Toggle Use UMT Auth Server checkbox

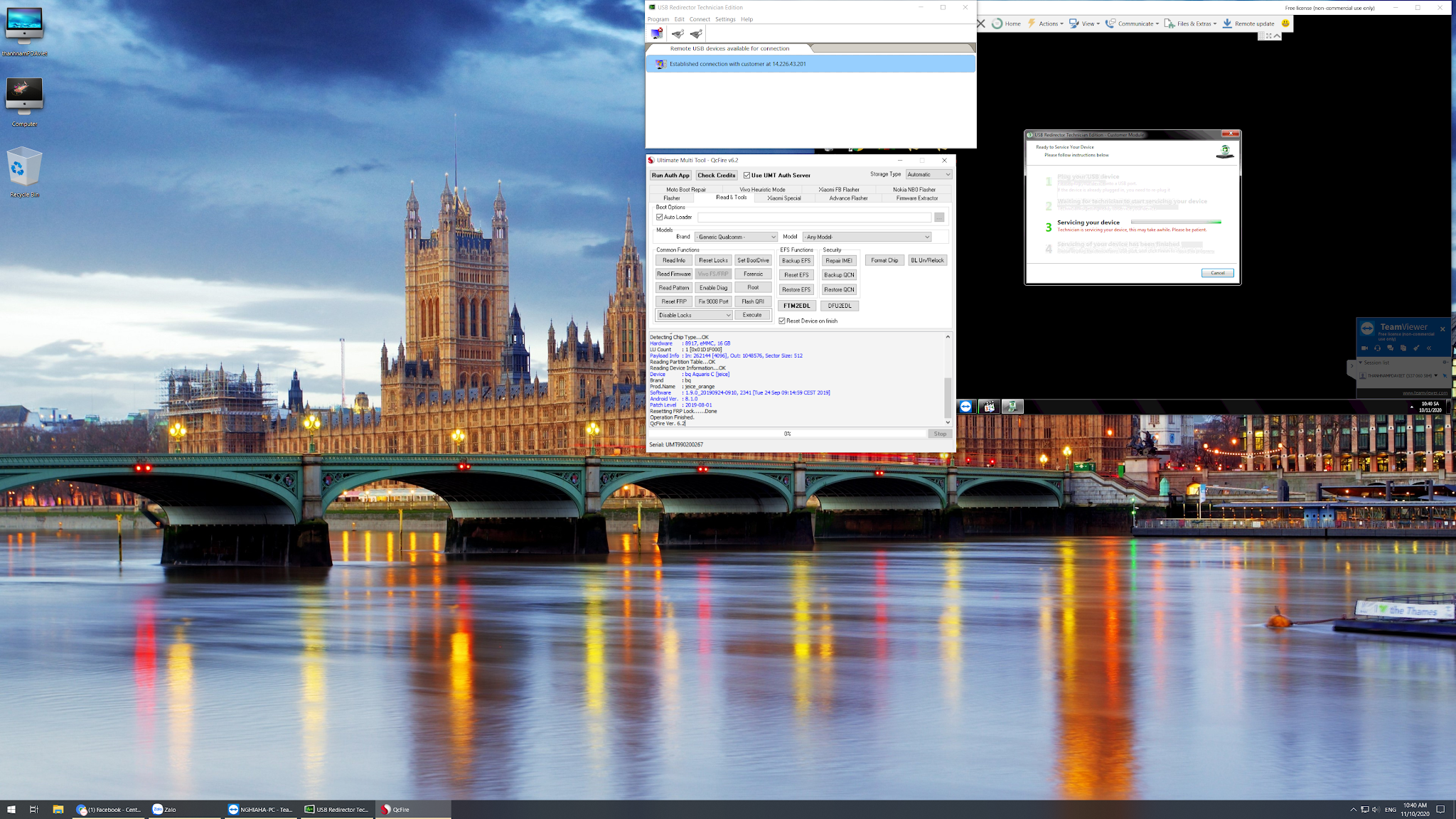tap(746, 175)
